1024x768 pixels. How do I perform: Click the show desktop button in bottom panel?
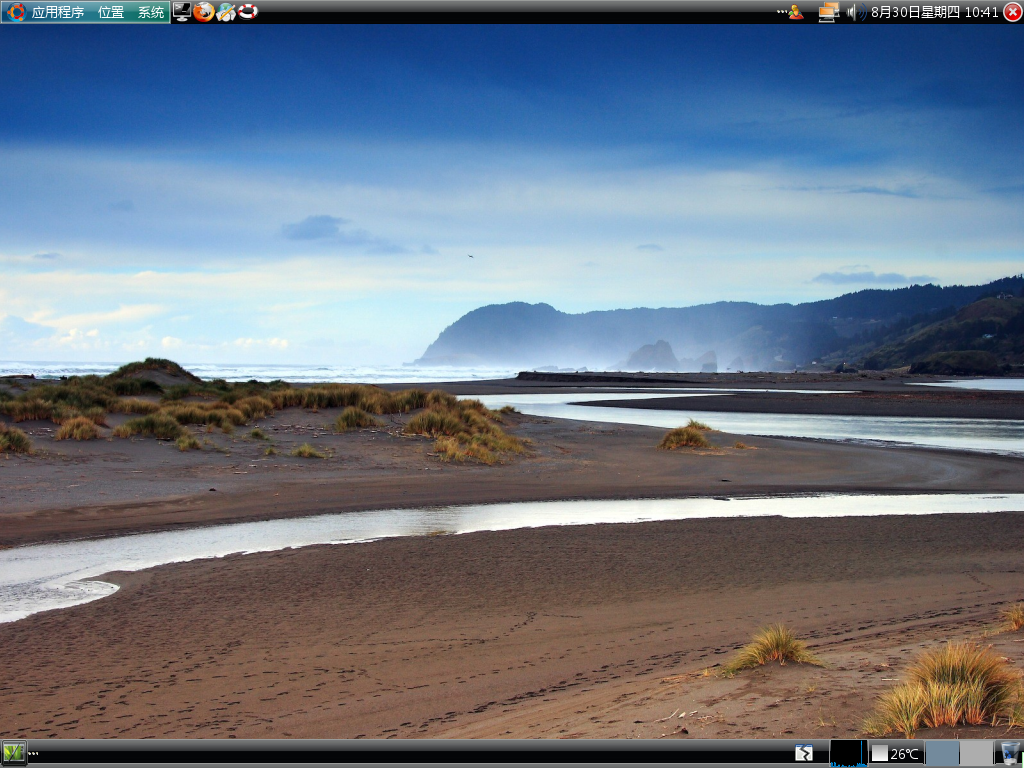(14, 753)
